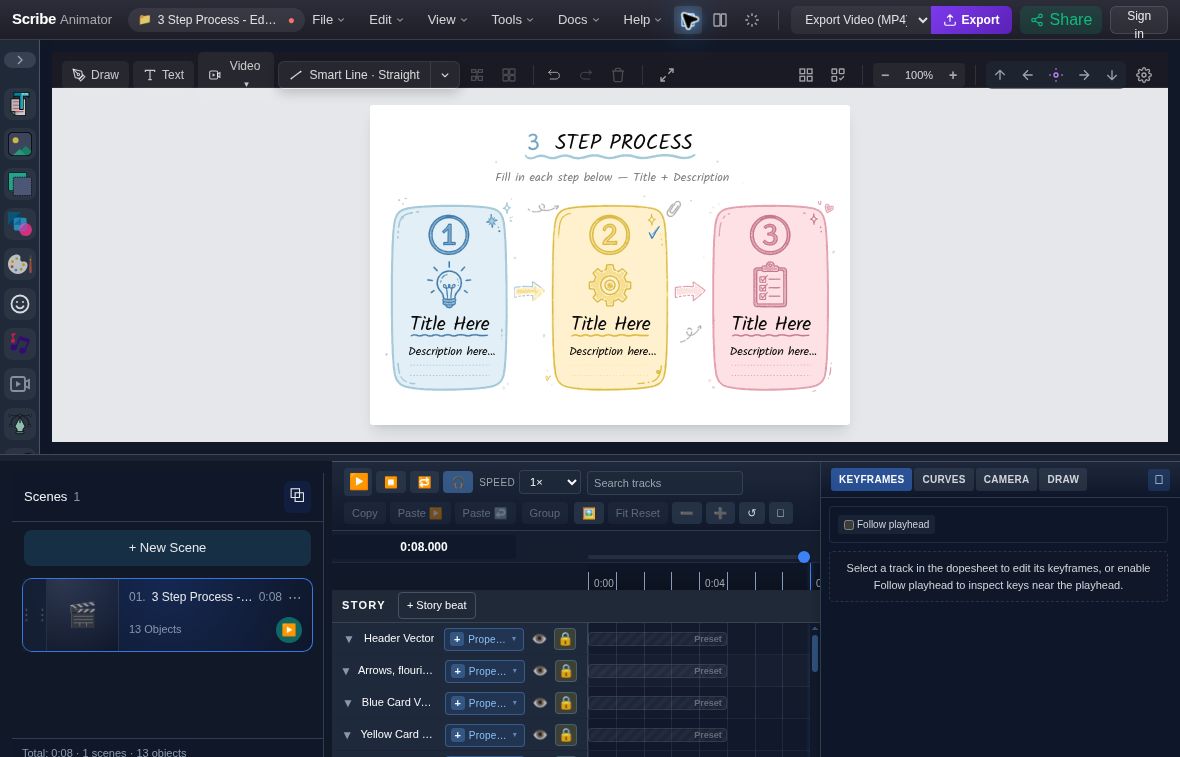Image resolution: width=1180 pixels, height=757 pixels.
Task: Nudge selection right with right arrow
Action: pos(1084,74)
